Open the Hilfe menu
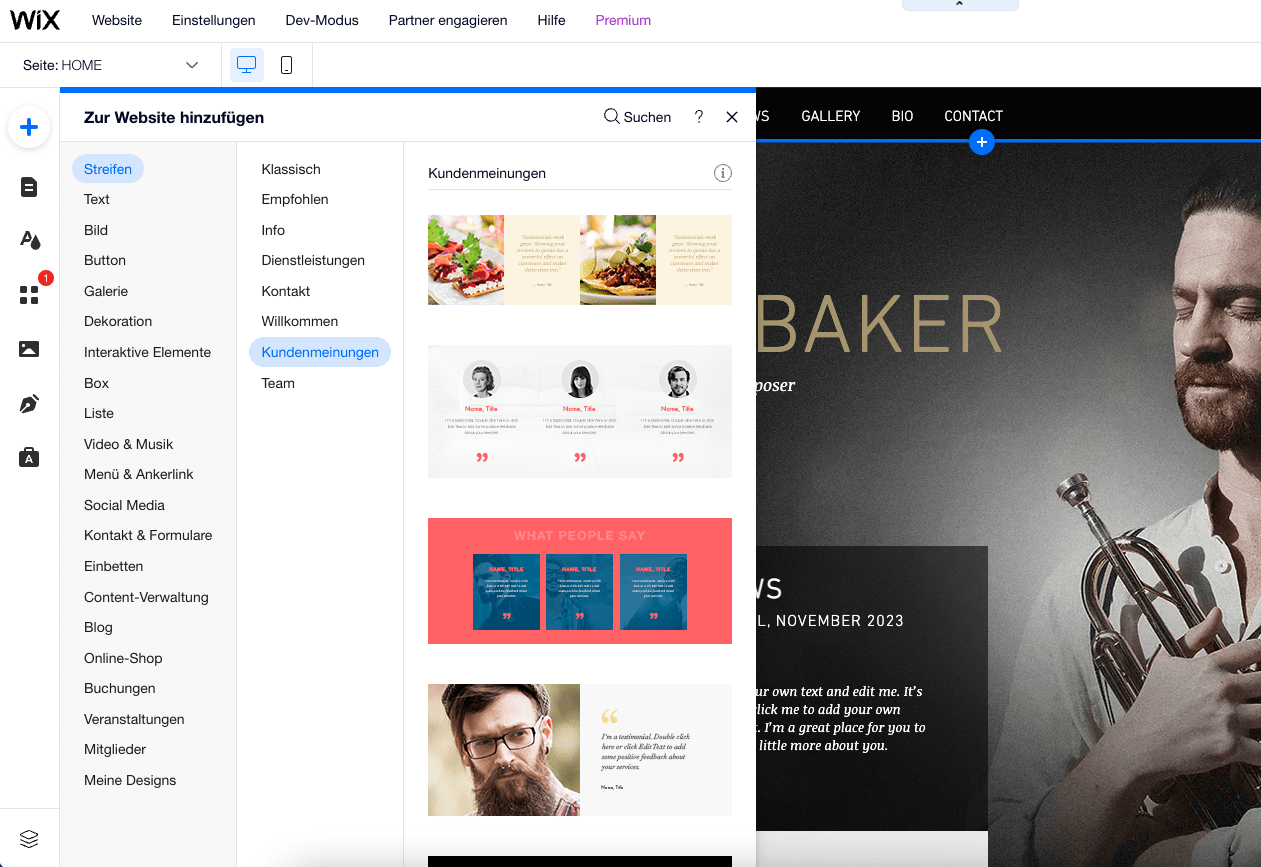This screenshot has width=1261, height=867. click(x=551, y=20)
